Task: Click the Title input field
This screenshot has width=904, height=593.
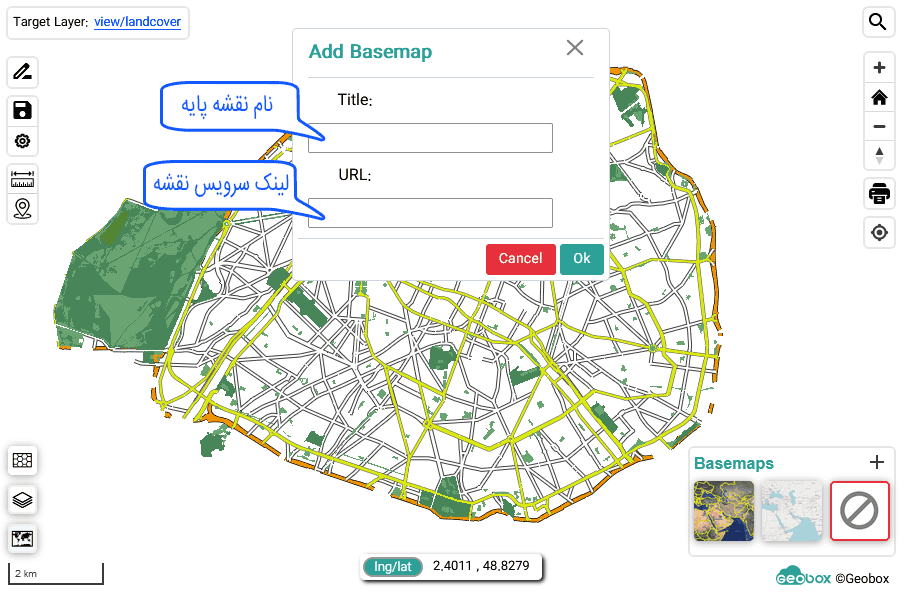Action: pos(430,138)
